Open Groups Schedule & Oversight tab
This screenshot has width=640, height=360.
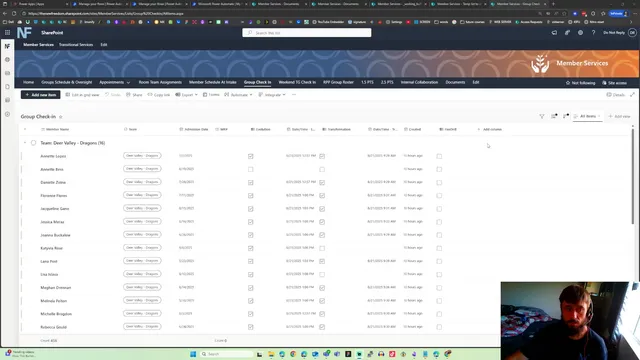click(x=67, y=82)
